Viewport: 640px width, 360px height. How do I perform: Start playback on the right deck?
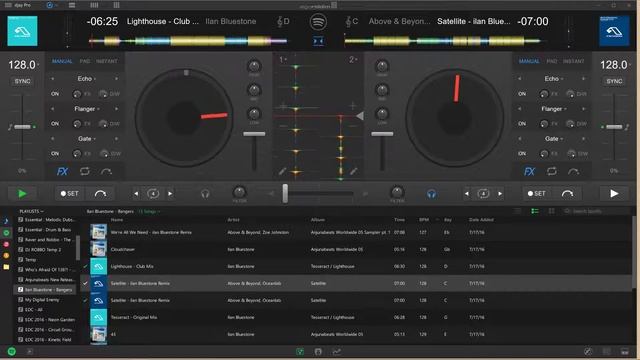(x=614, y=194)
